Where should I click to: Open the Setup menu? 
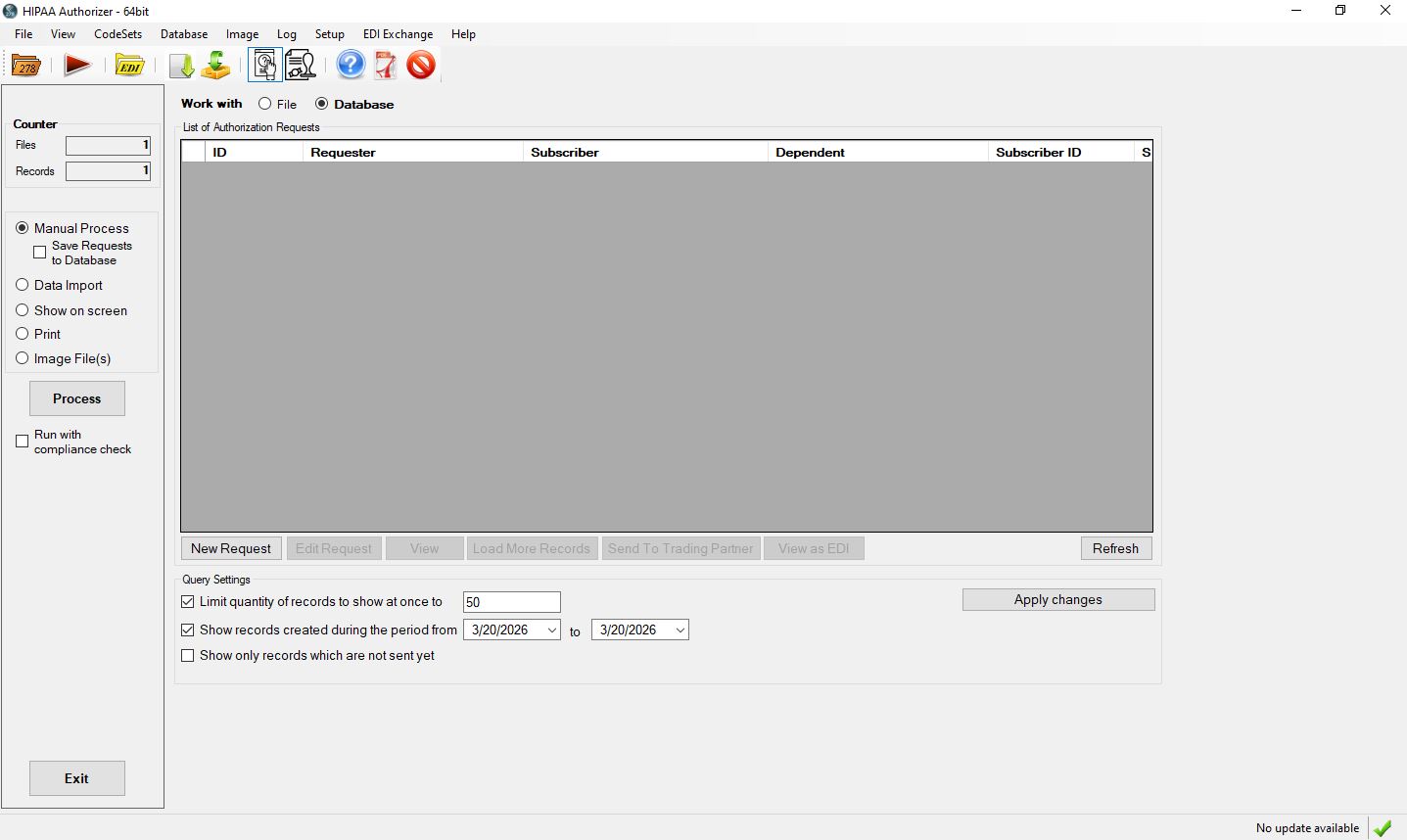pos(330,34)
